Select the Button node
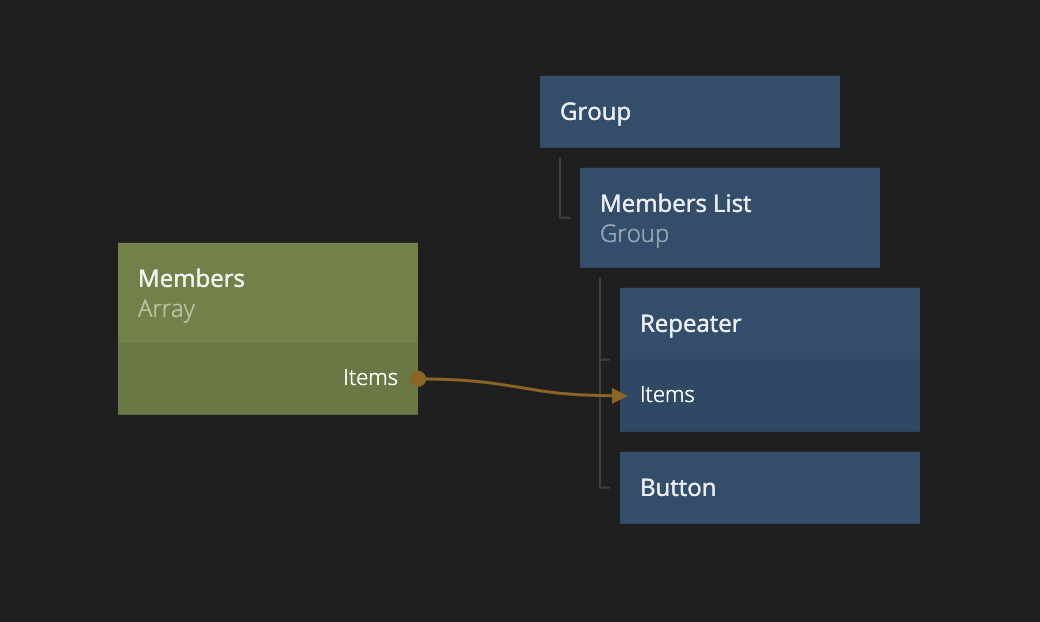 [x=769, y=488]
